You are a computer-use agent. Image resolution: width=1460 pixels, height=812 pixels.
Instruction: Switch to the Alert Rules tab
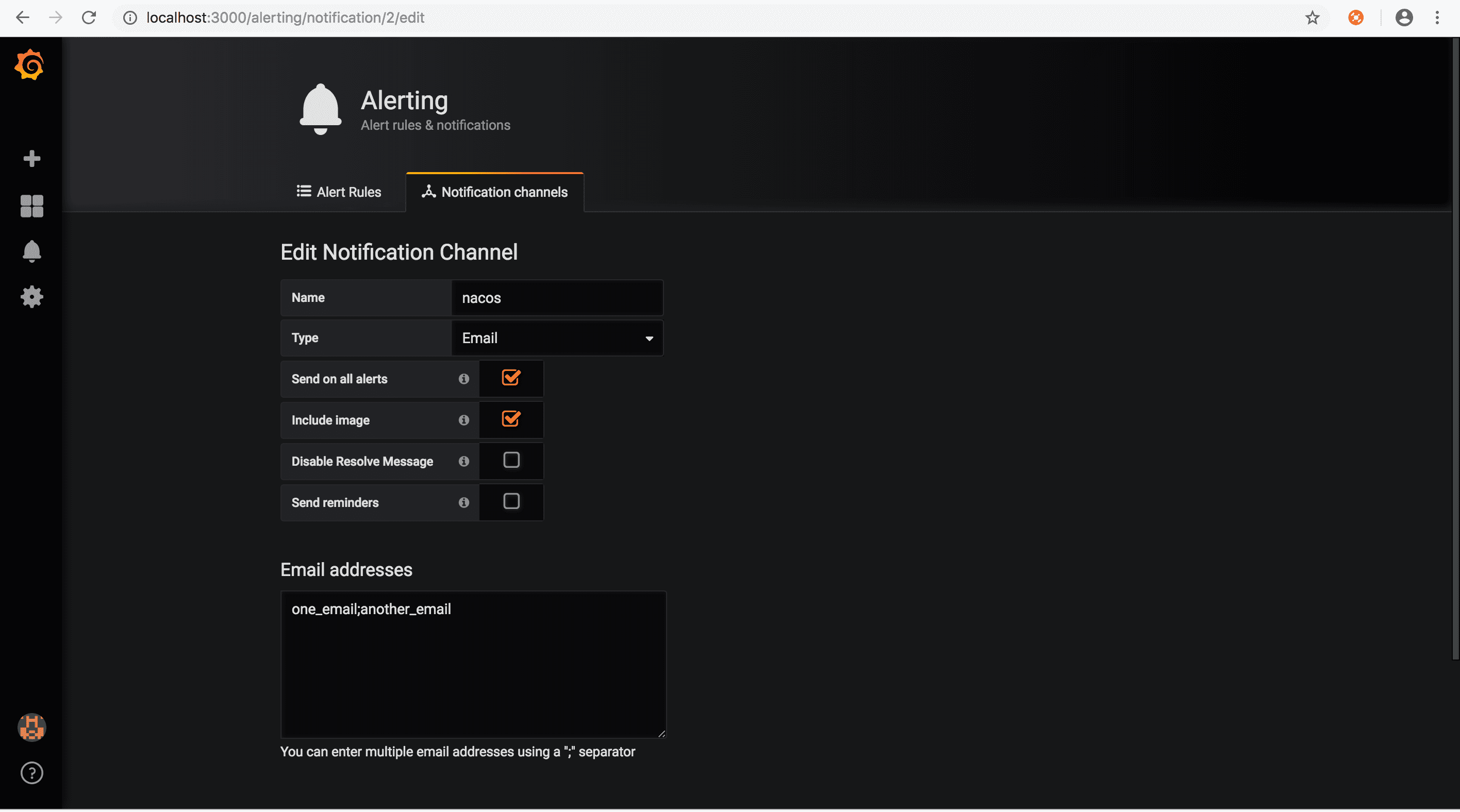[339, 192]
